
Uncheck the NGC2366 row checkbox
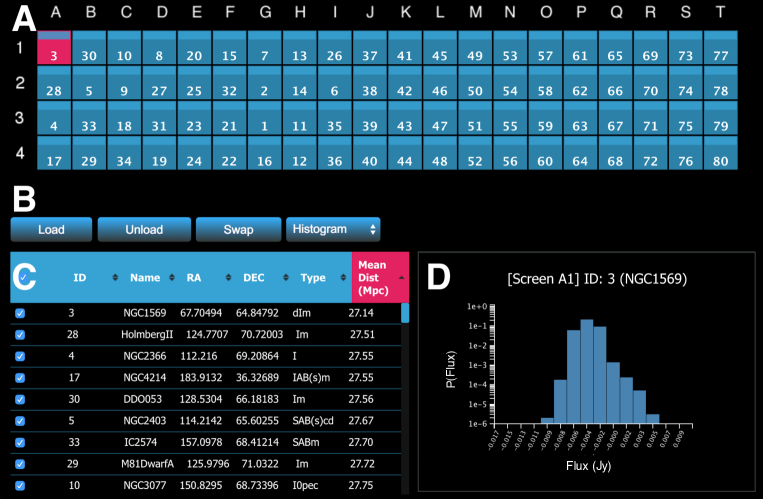click(x=20, y=356)
